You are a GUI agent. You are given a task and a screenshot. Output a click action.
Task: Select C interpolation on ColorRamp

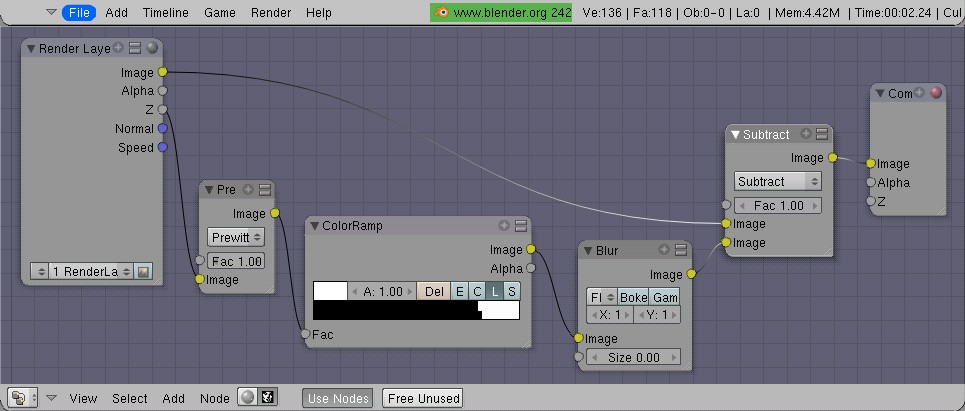point(477,291)
